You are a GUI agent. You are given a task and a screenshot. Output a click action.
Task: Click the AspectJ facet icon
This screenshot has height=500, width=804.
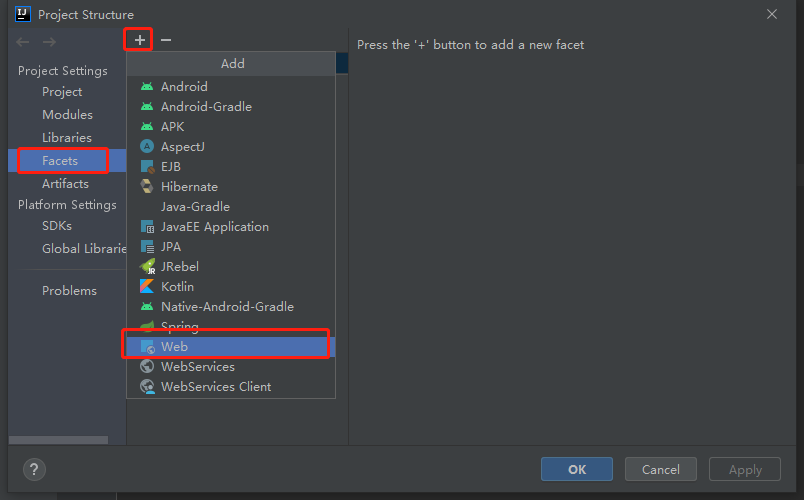pos(147,147)
